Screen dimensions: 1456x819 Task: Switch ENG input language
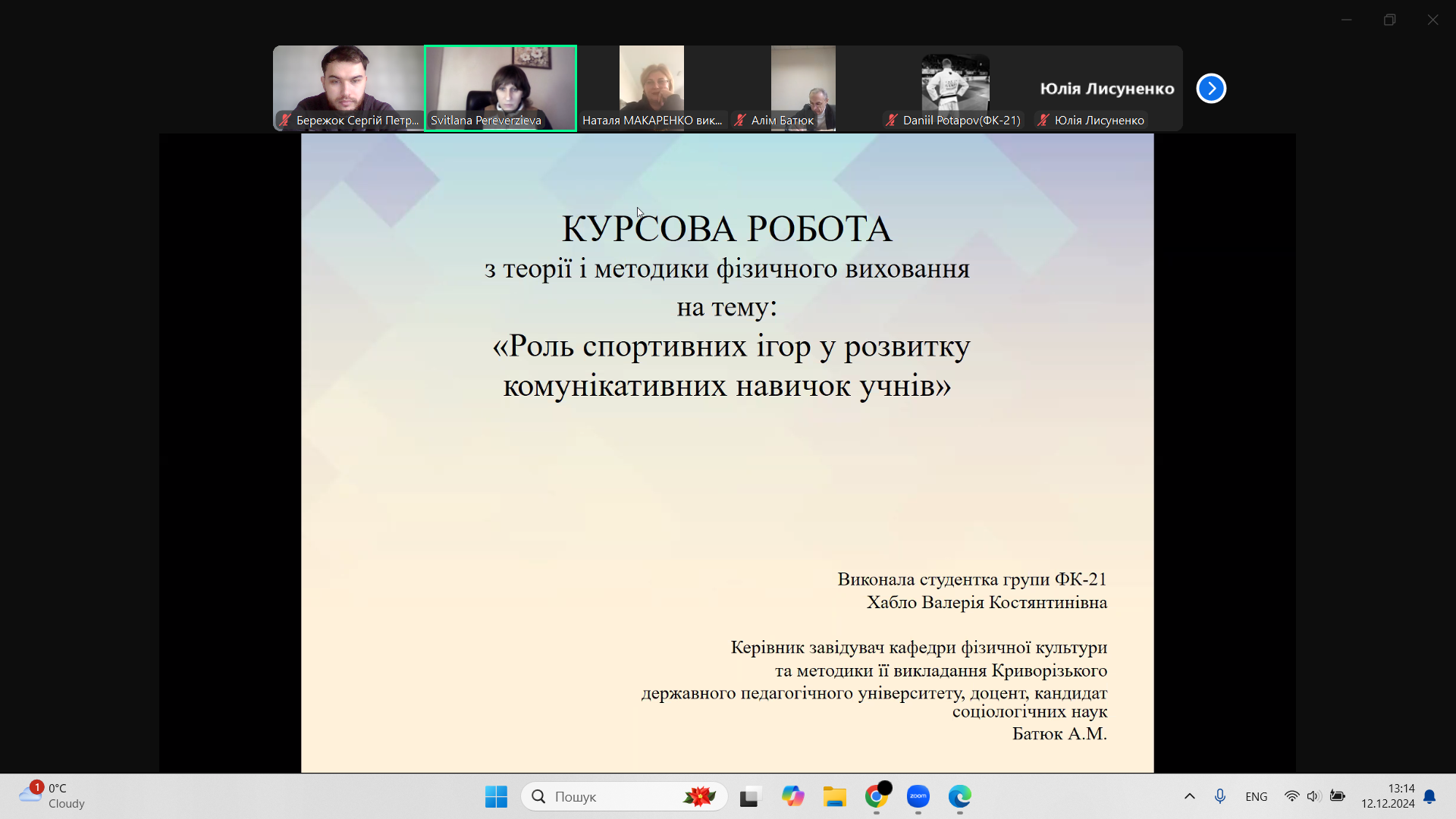tap(1256, 796)
